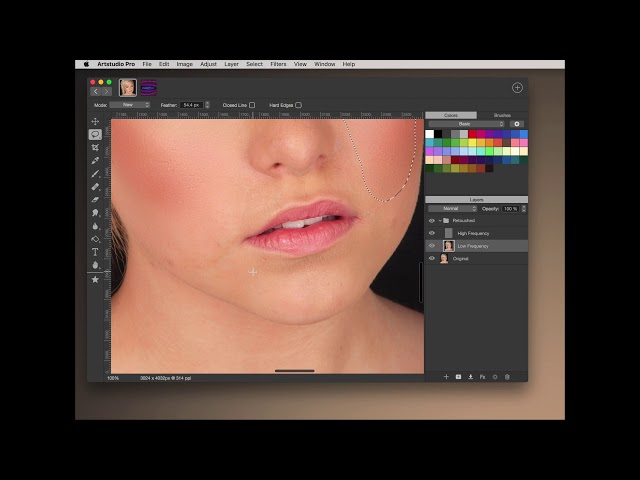Enable the Hard Edges checkbox
640x480 pixels.
[x=298, y=105]
